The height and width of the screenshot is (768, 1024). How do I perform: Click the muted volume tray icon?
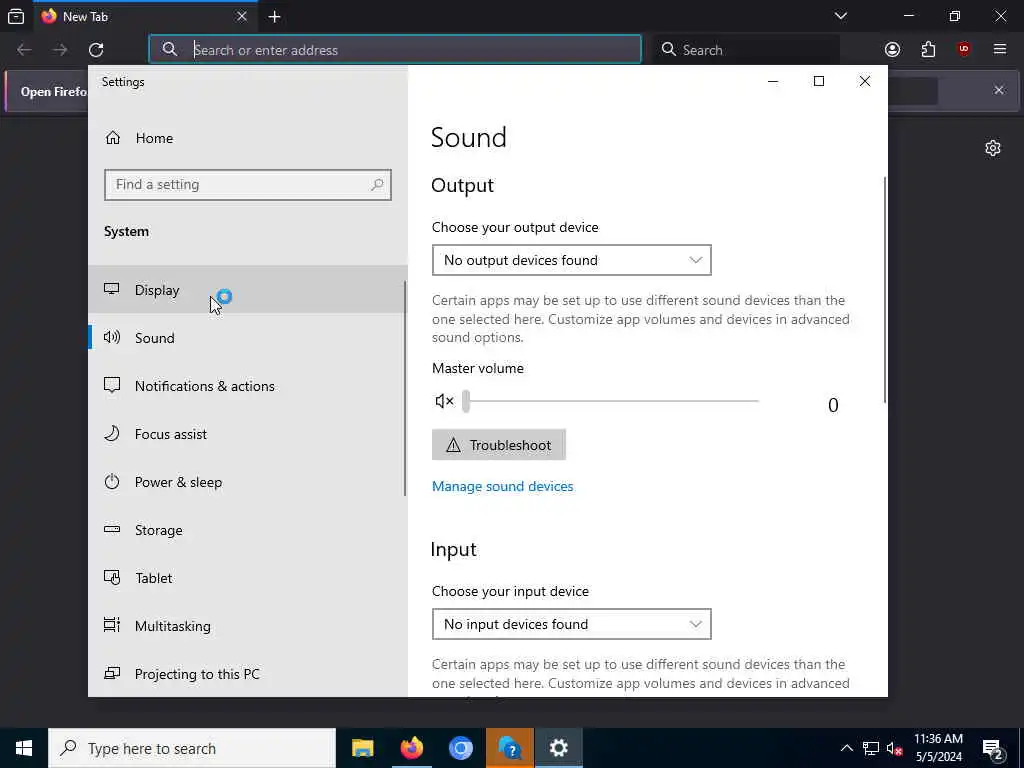click(895, 748)
